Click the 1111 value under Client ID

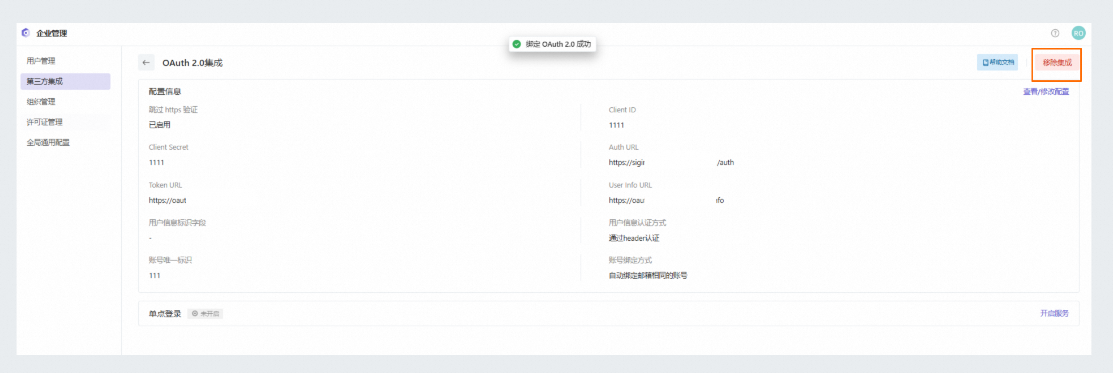(616, 124)
